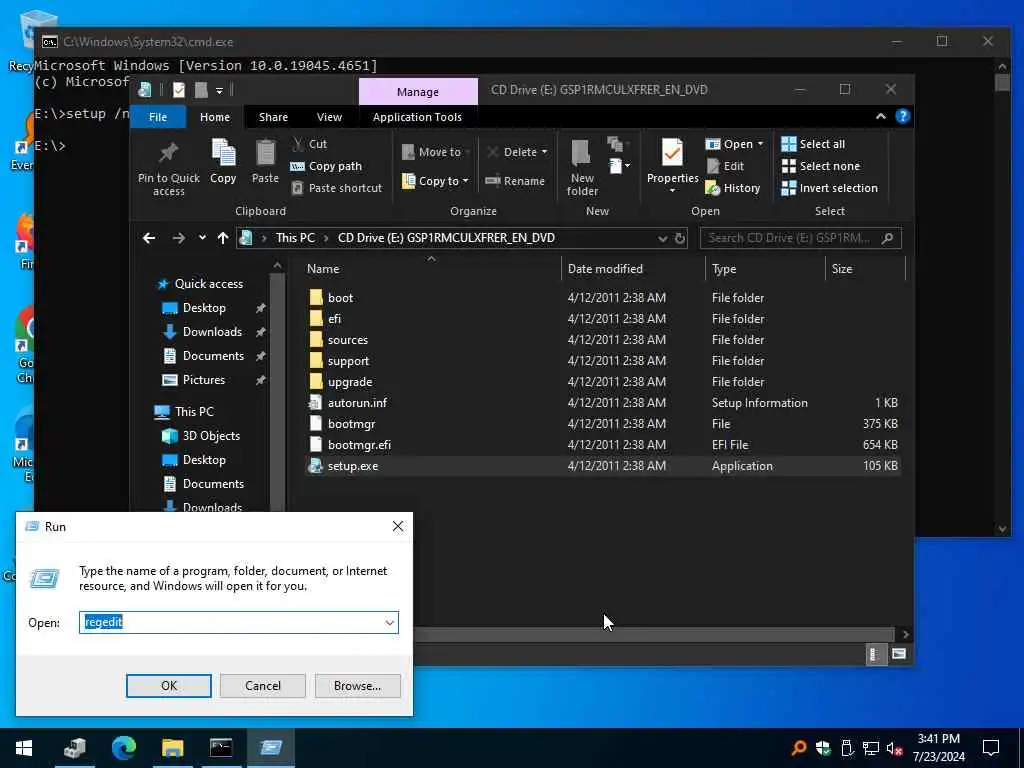The height and width of the screenshot is (768, 1024).
Task: Click the Command Prompt taskbar icon
Action: pos(221,748)
